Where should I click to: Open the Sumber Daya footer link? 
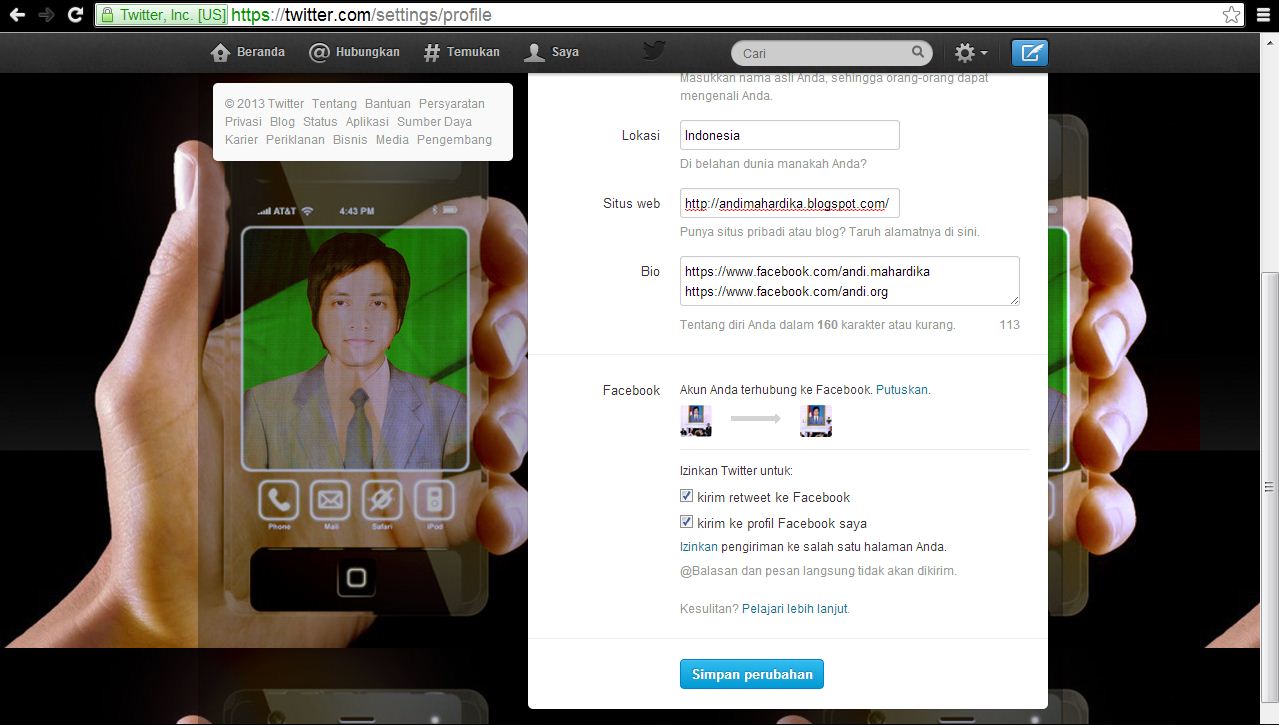pos(434,122)
